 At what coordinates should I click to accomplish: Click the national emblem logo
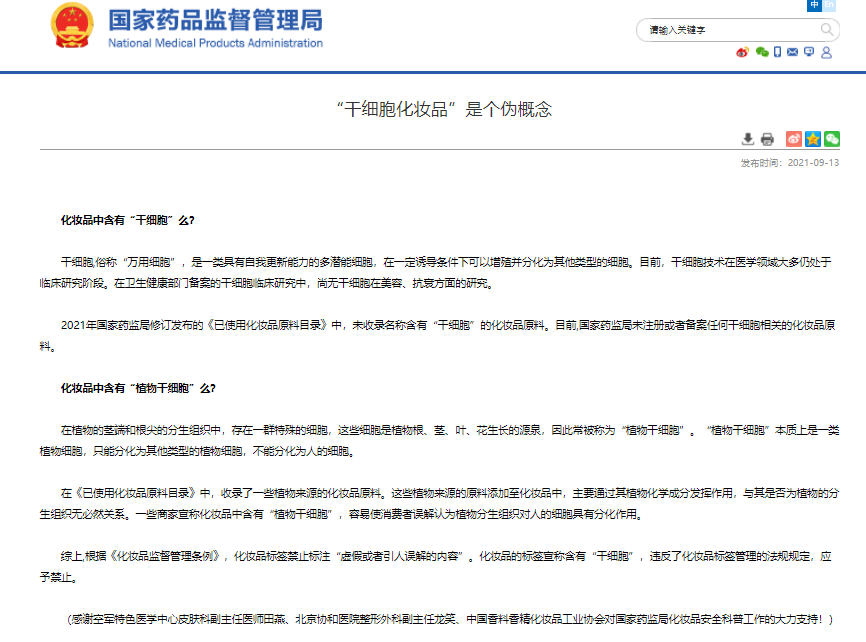point(72,27)
